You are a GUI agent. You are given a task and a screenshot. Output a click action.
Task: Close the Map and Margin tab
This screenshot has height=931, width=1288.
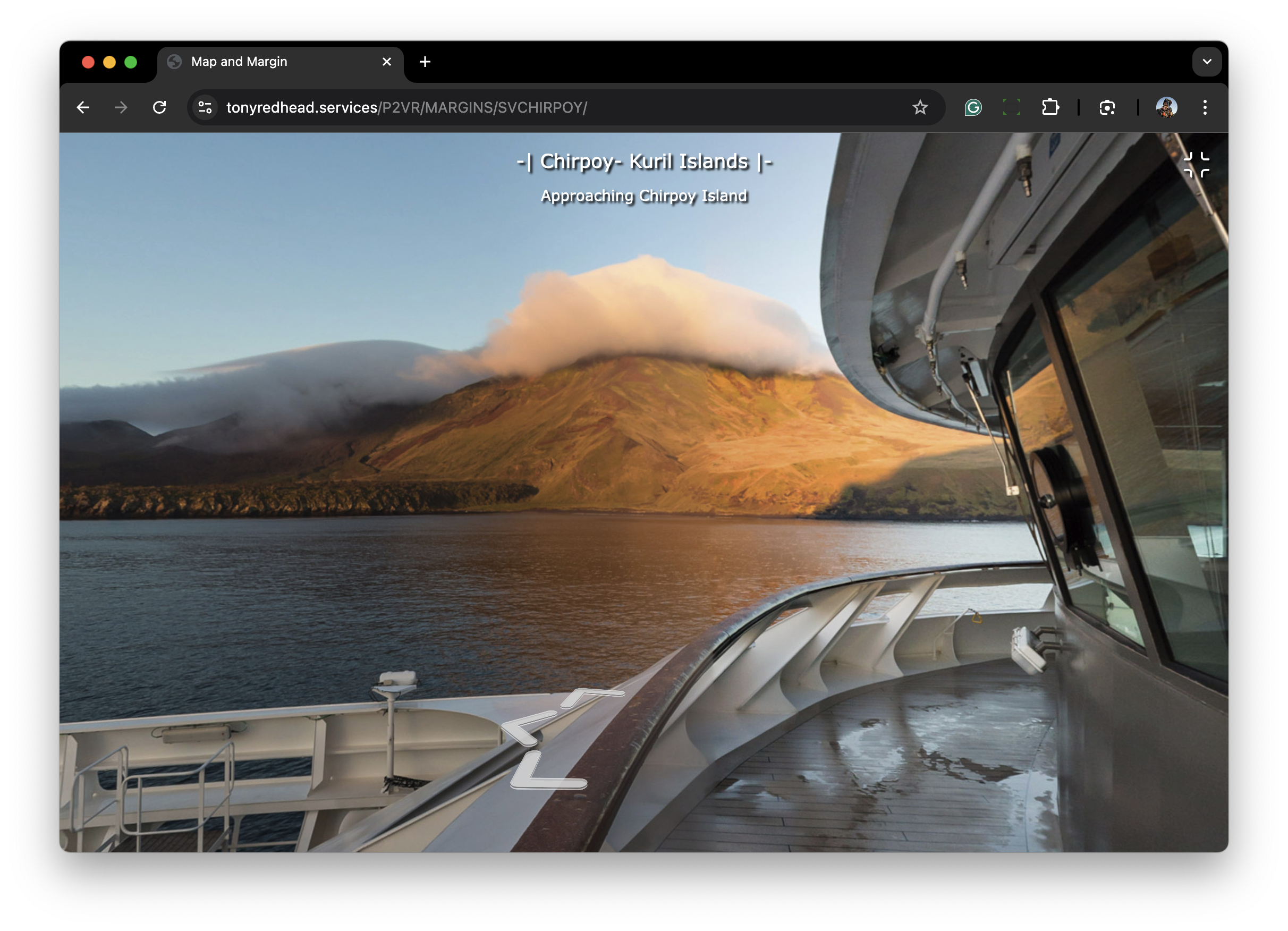387,61
